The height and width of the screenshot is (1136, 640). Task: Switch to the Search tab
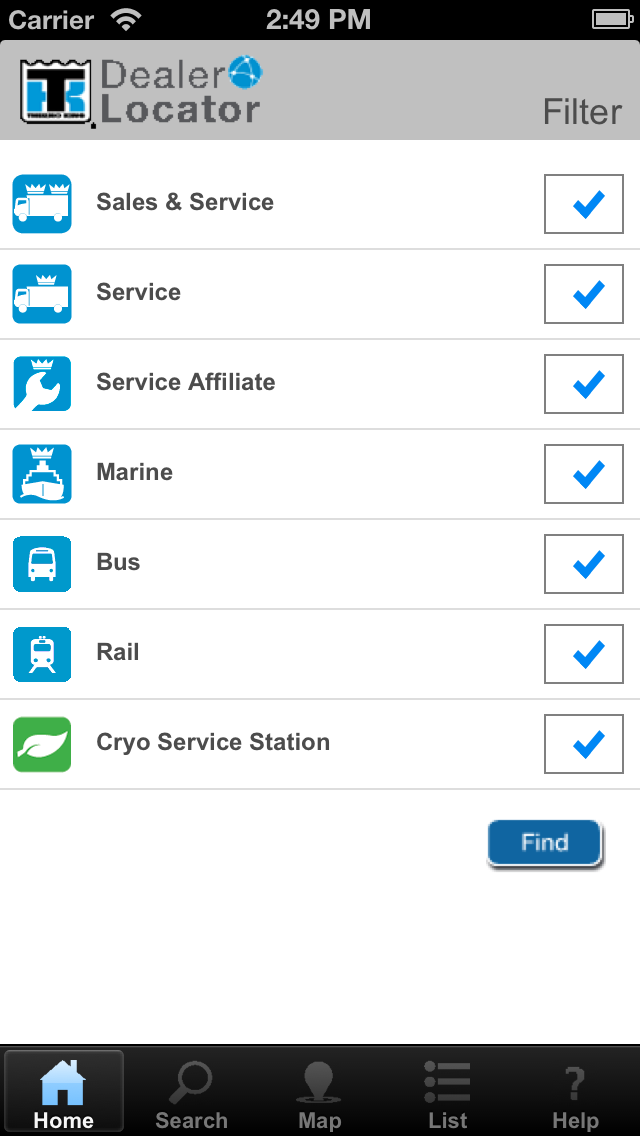pos(191,1093)
